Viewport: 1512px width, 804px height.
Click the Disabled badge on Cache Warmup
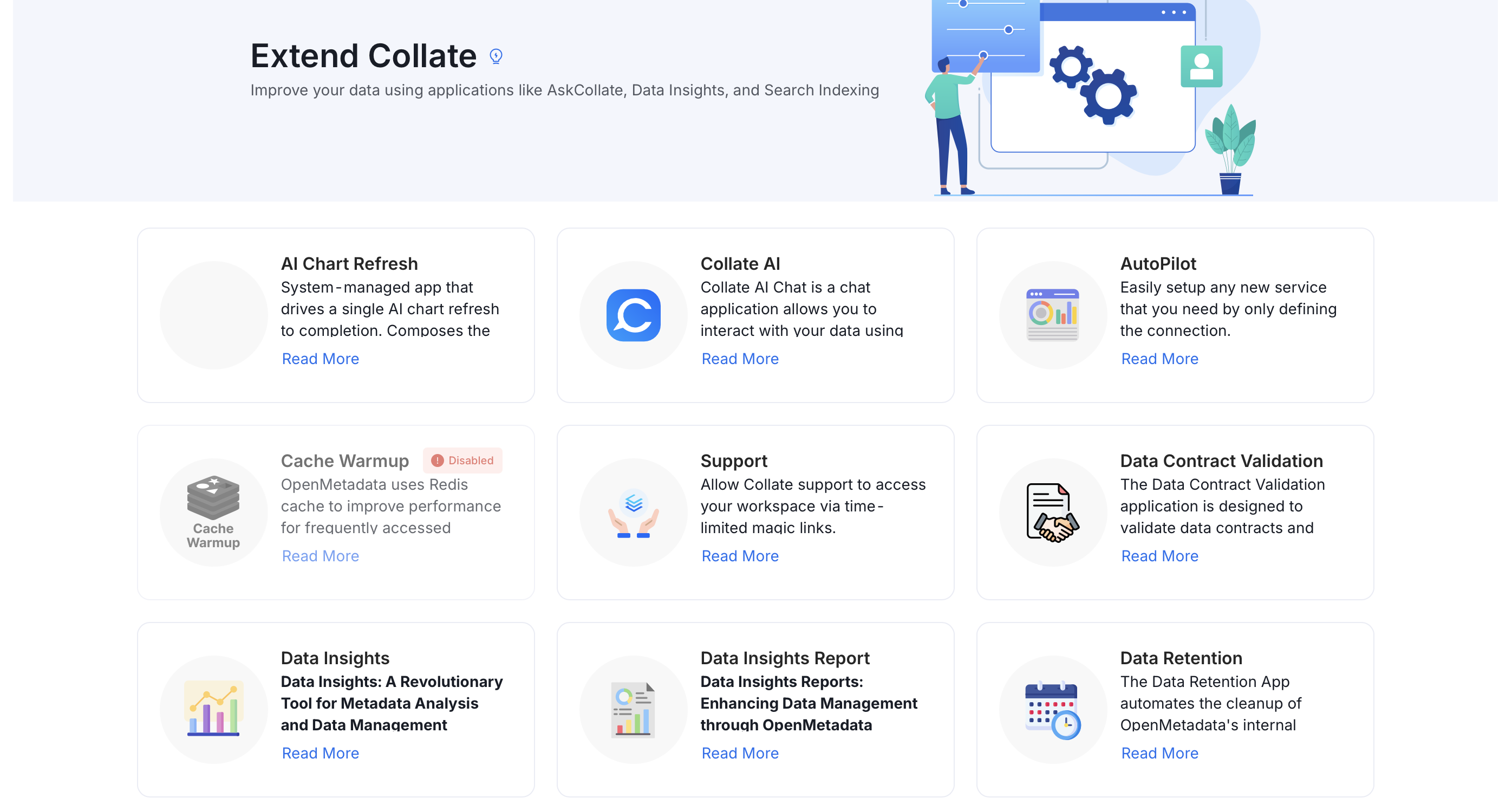click(462, 461)
